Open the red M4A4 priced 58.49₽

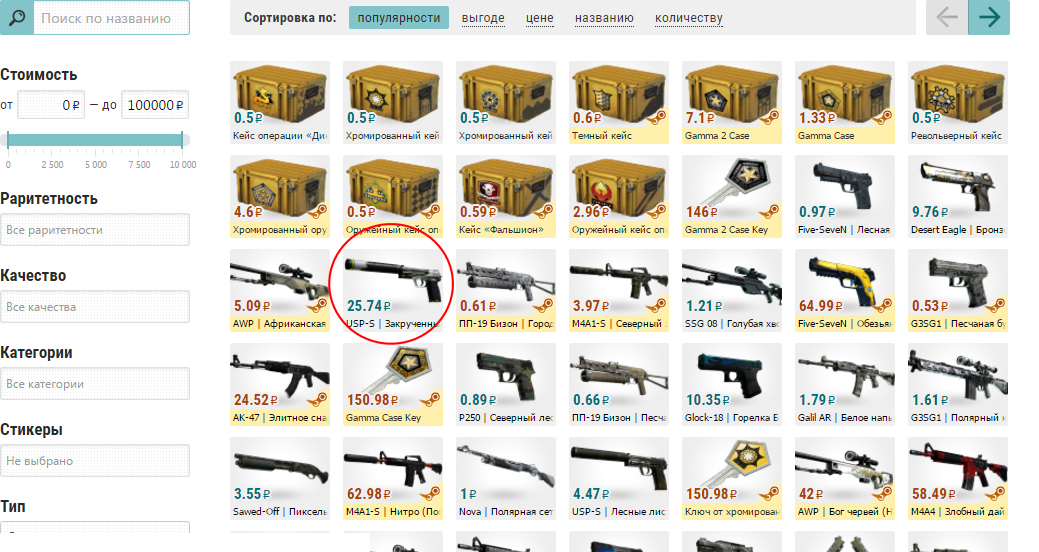[958, 478]
